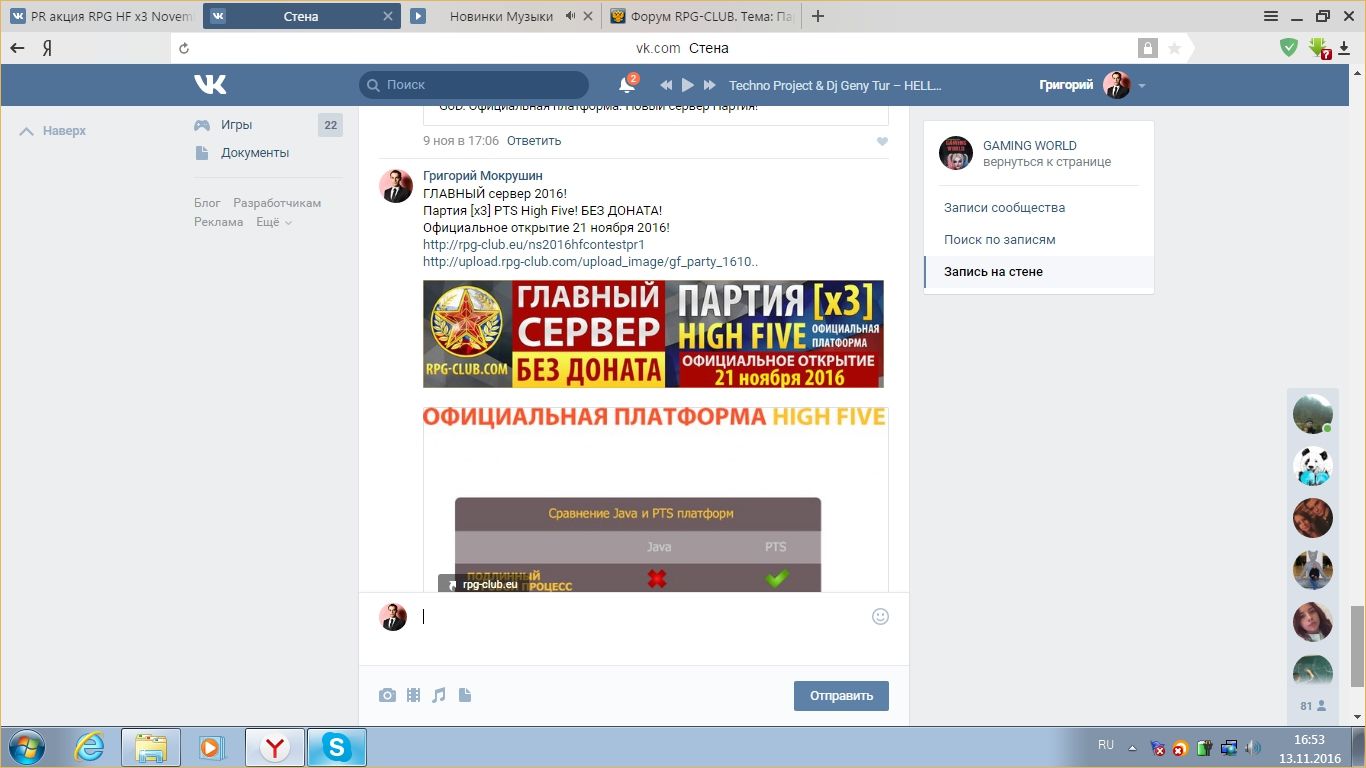
Task: Attach a document with the file icon
Action: 465,695
